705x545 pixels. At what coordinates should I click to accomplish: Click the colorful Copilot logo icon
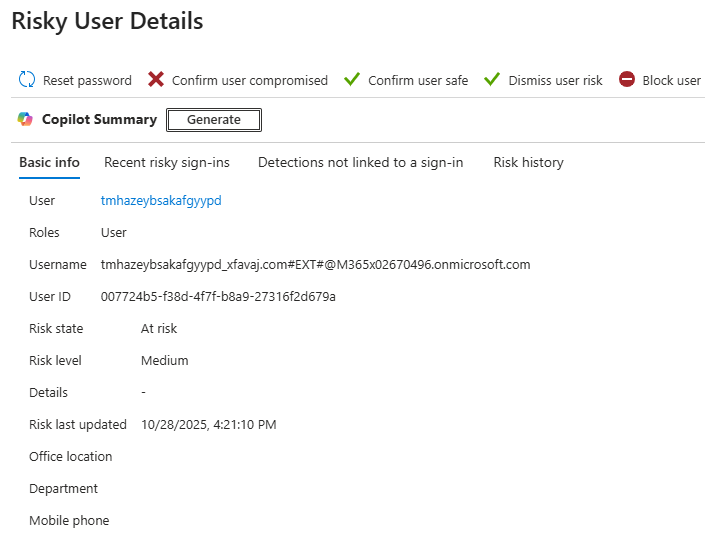tap(26, 120)
